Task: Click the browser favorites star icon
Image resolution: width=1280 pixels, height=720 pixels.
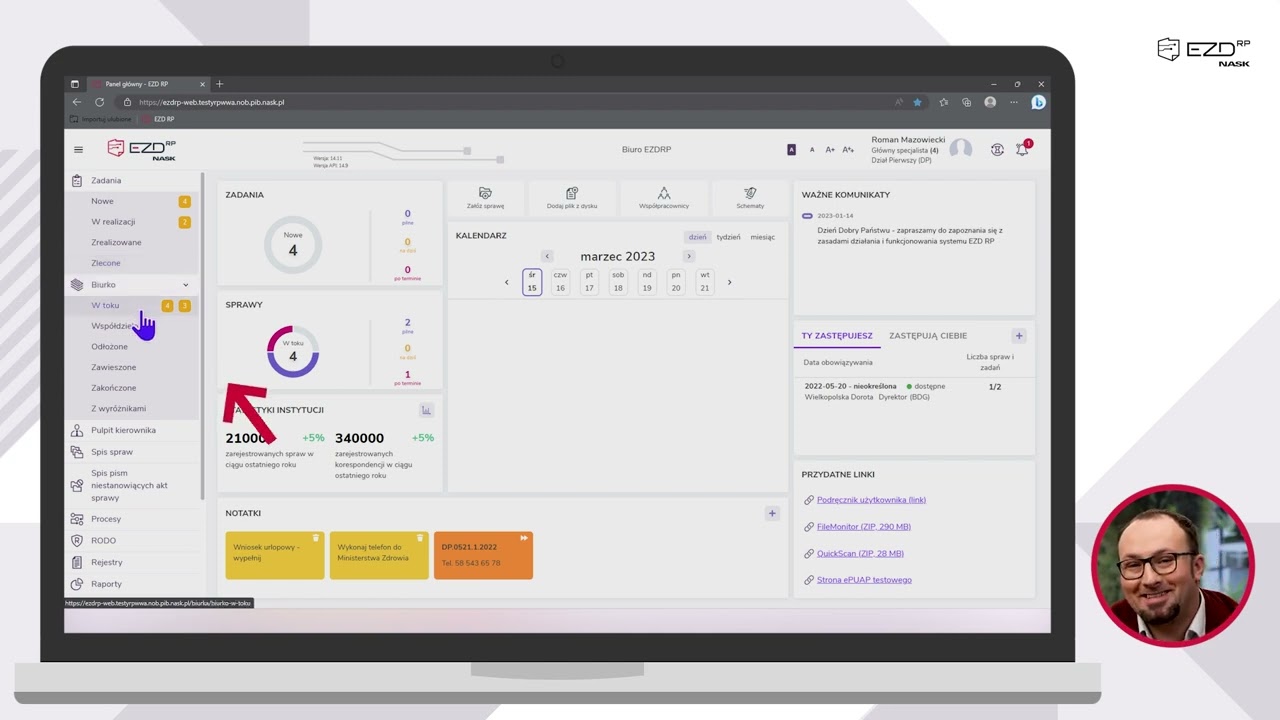Action: point(917,102)
